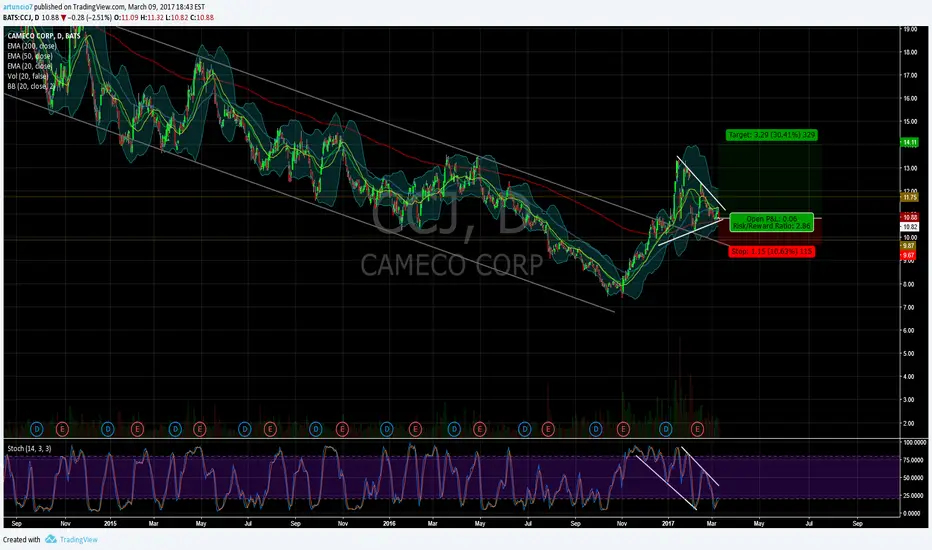932x550 pixels.
Task: Select the EMA (20, close) indicator legend
Action: (30, 67)
